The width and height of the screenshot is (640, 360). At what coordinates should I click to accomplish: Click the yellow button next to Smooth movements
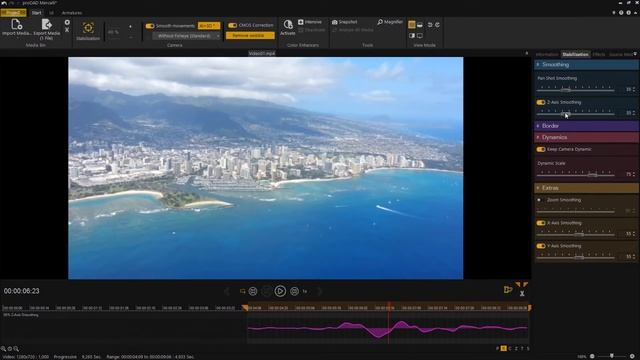209,26
